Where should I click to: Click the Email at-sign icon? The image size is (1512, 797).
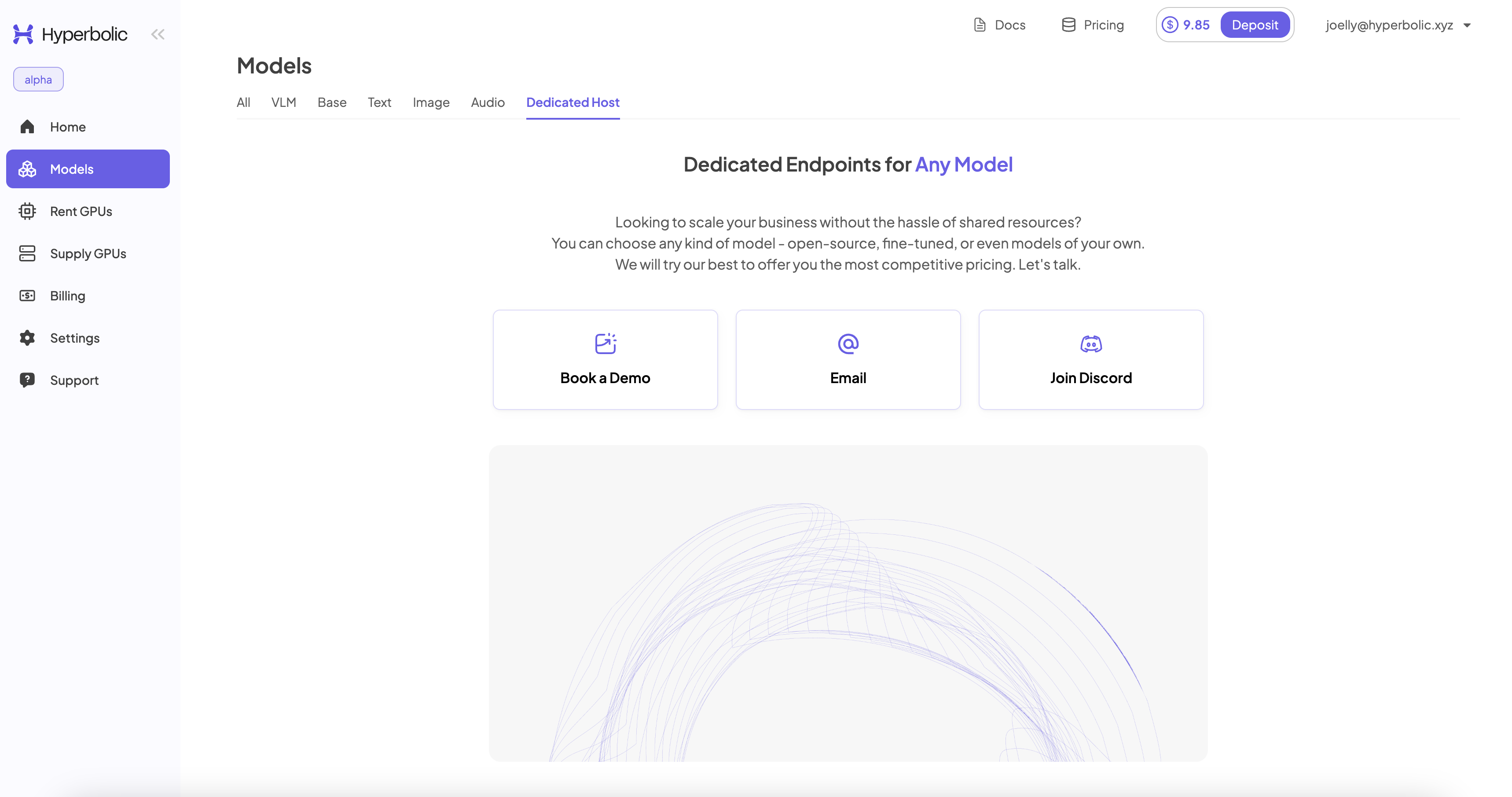848,344
